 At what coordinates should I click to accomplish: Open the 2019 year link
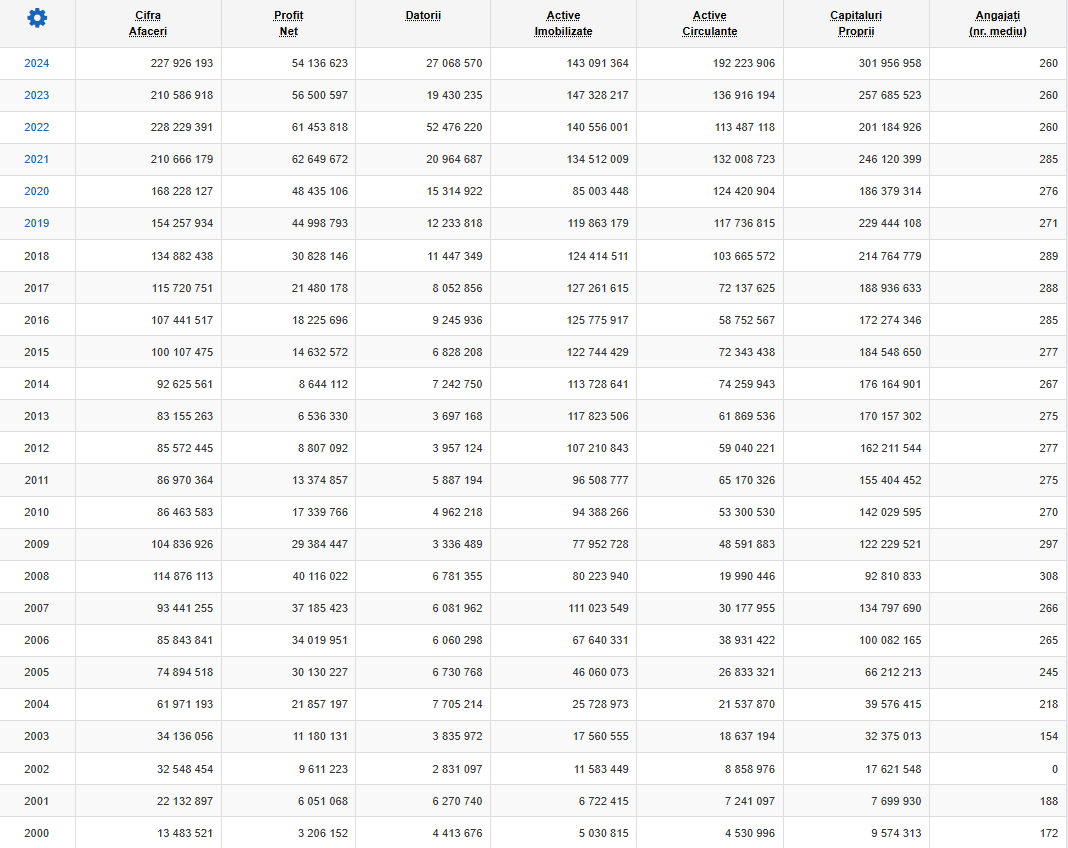pyautogui.click(x=37, y=223)
